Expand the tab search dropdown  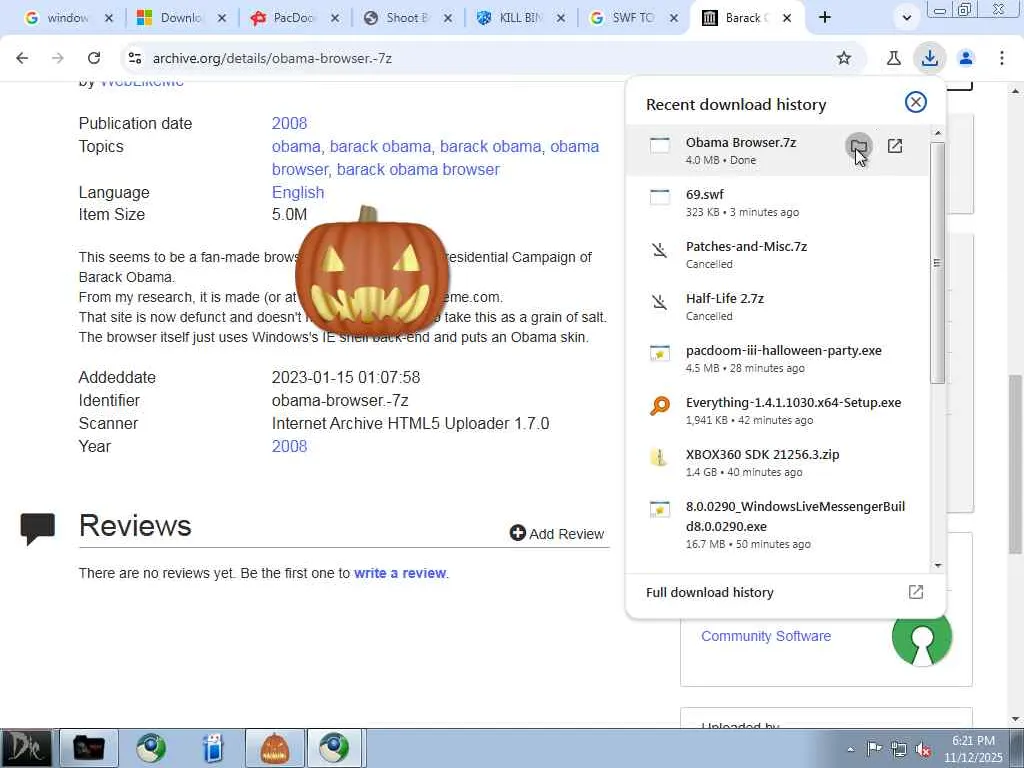[x=906, y=18]
